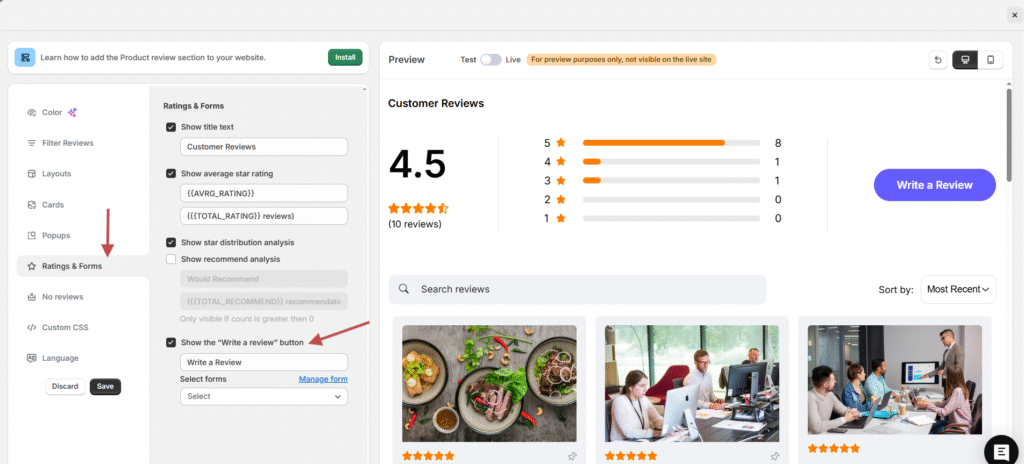1024x464 pixels.
Task: Open the Layouts settings section
Action: 56,173
